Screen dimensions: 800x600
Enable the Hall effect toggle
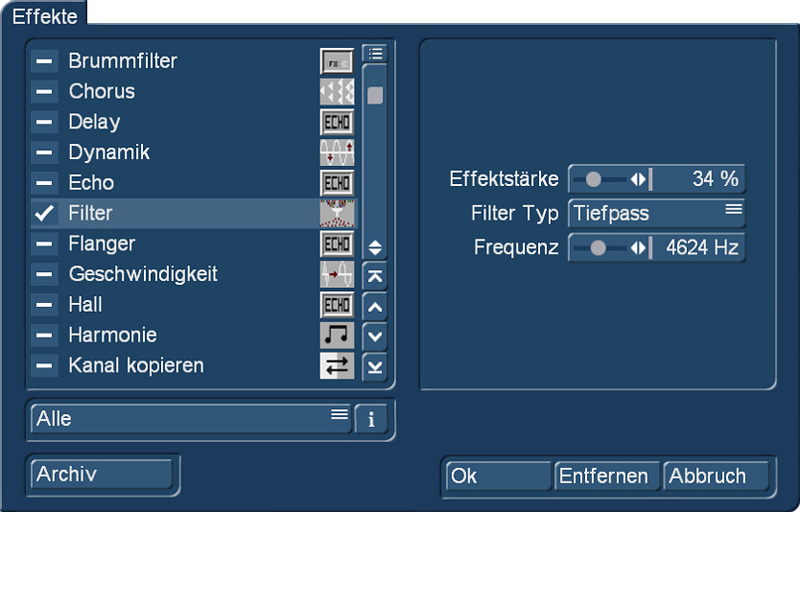click(44, 305)
